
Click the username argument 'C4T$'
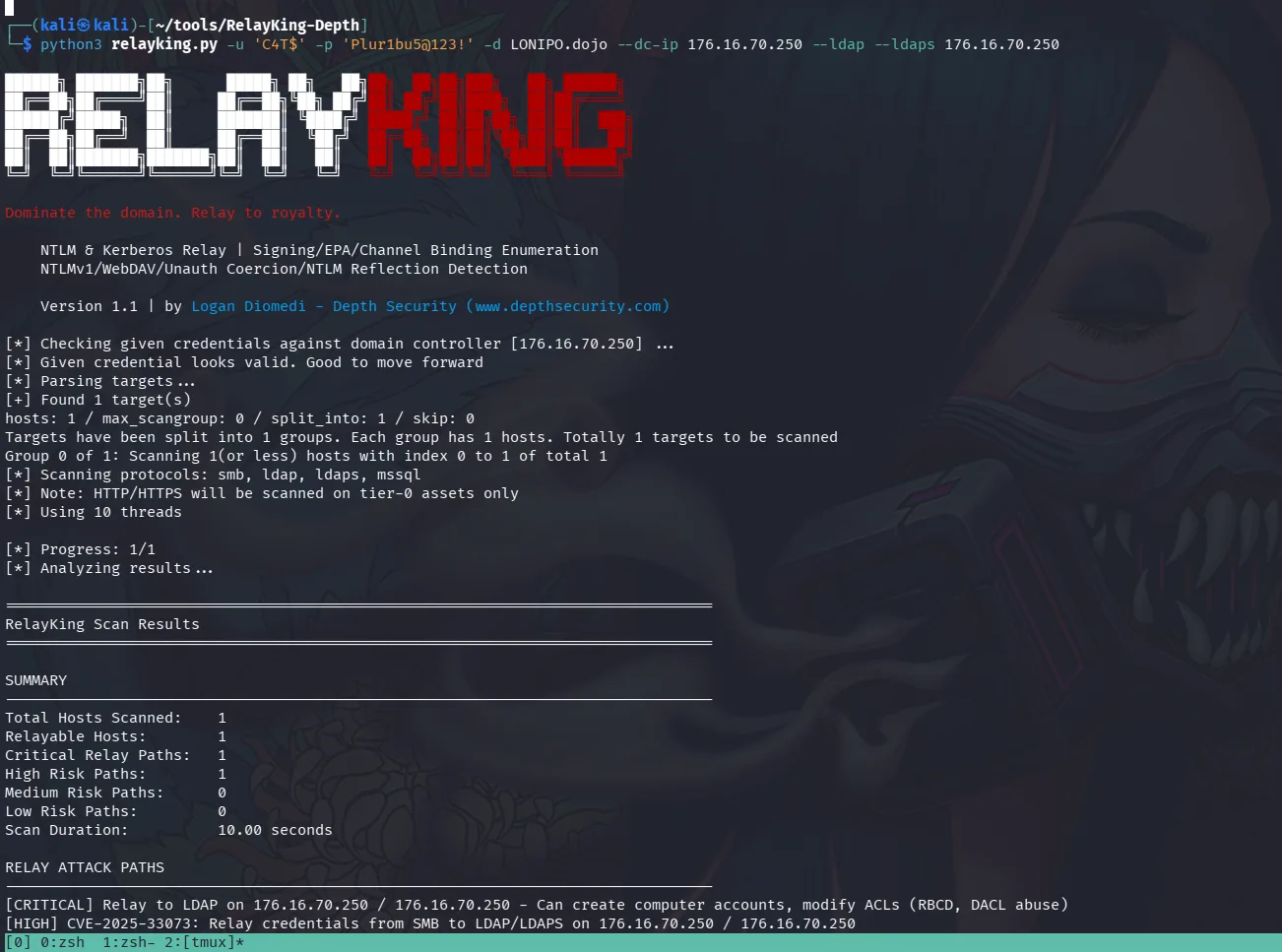click(x=280, y=44)
